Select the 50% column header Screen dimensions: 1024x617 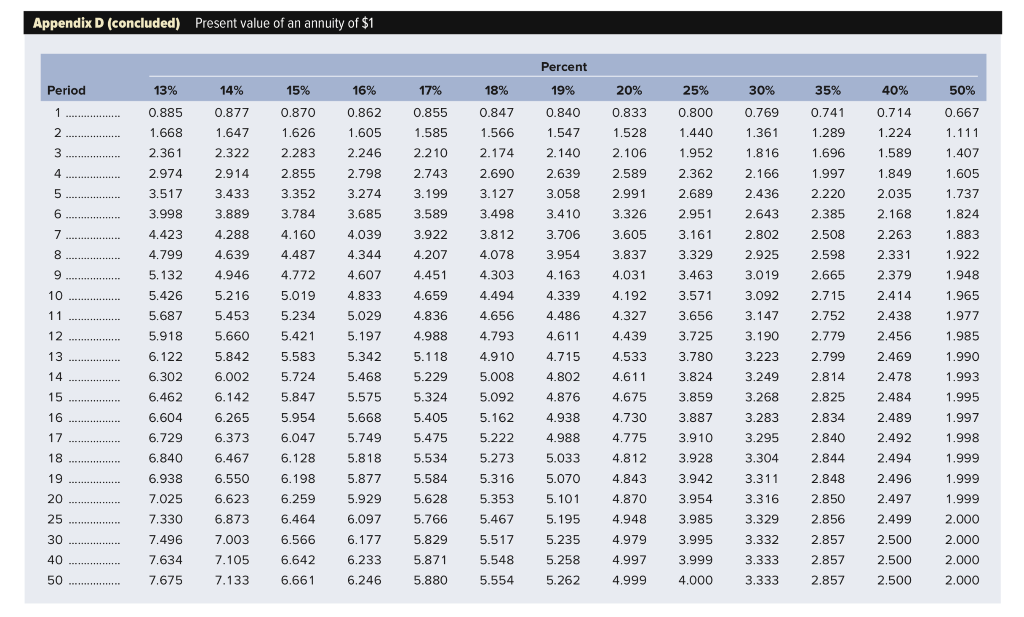[960, 90]
